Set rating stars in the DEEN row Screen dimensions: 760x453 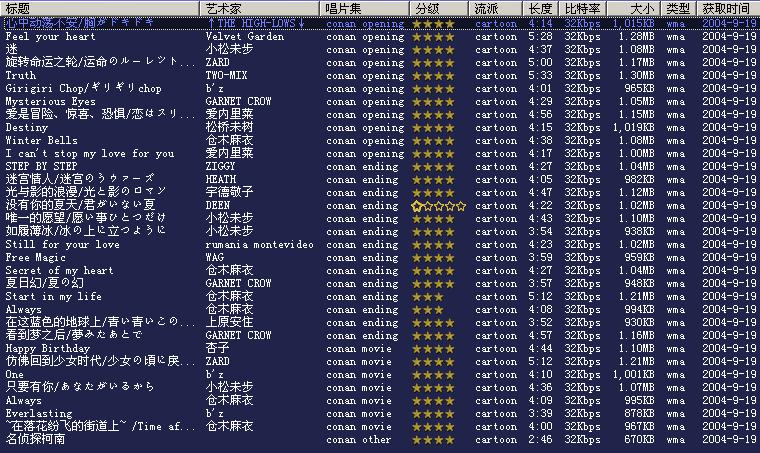(439, 206)
